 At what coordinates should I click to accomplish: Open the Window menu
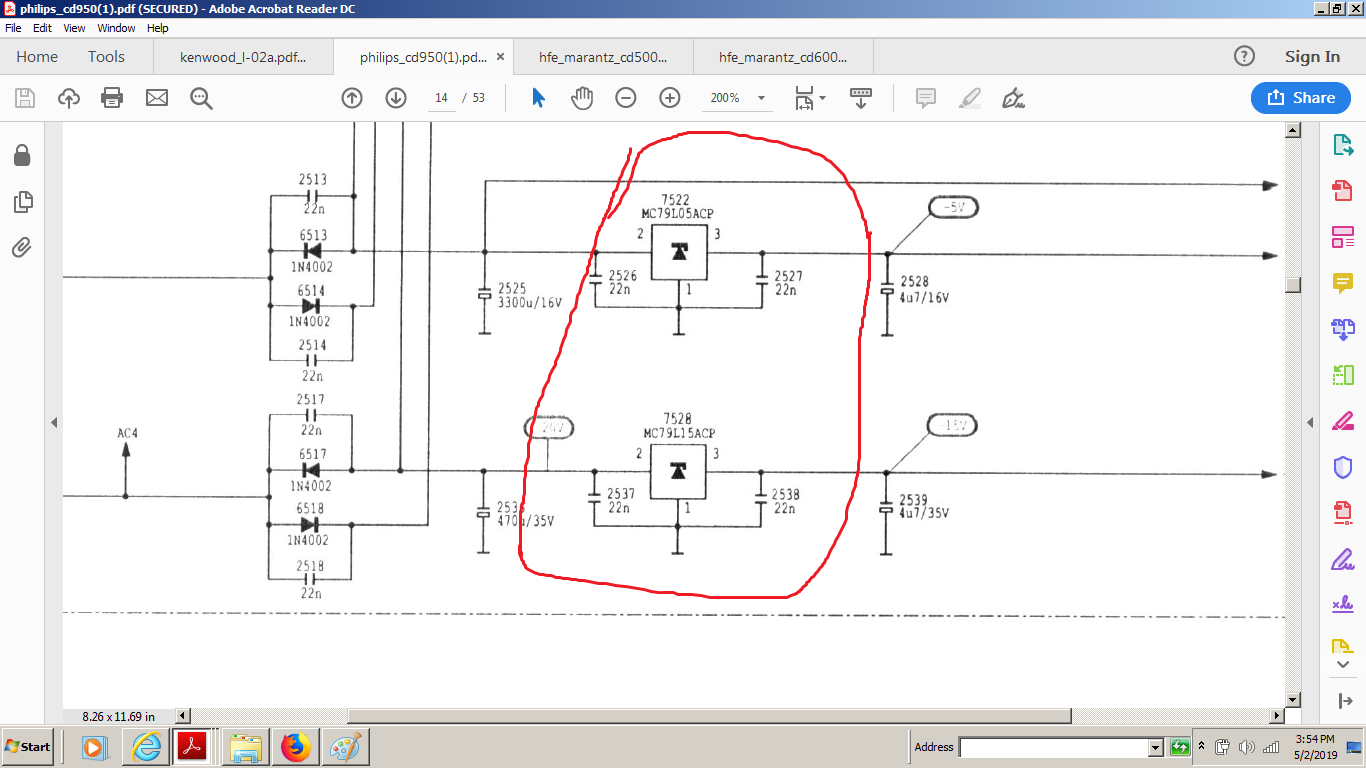[116, 28]
